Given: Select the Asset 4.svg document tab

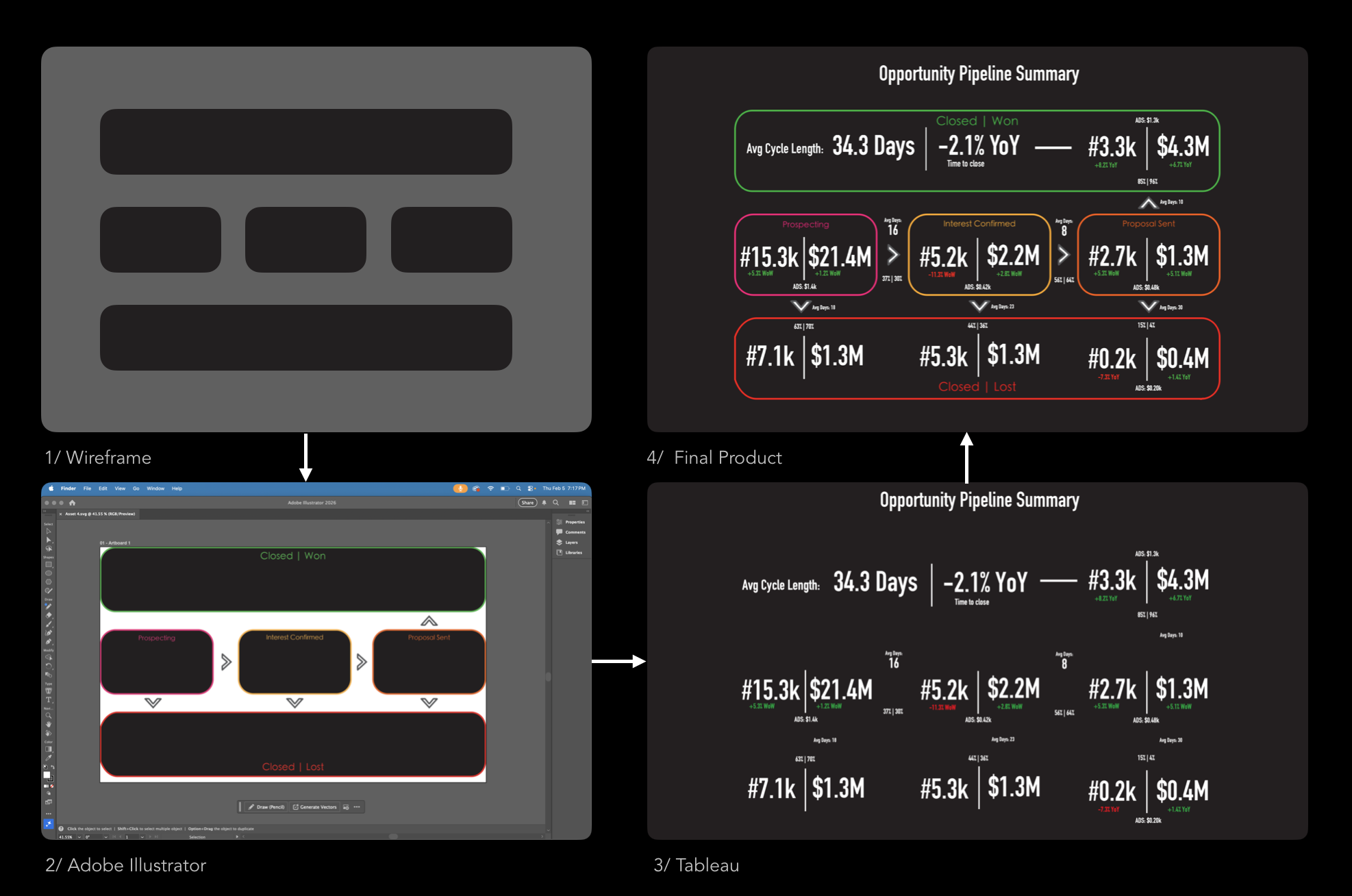Looking at the screenshot, I should pos(99,513).
